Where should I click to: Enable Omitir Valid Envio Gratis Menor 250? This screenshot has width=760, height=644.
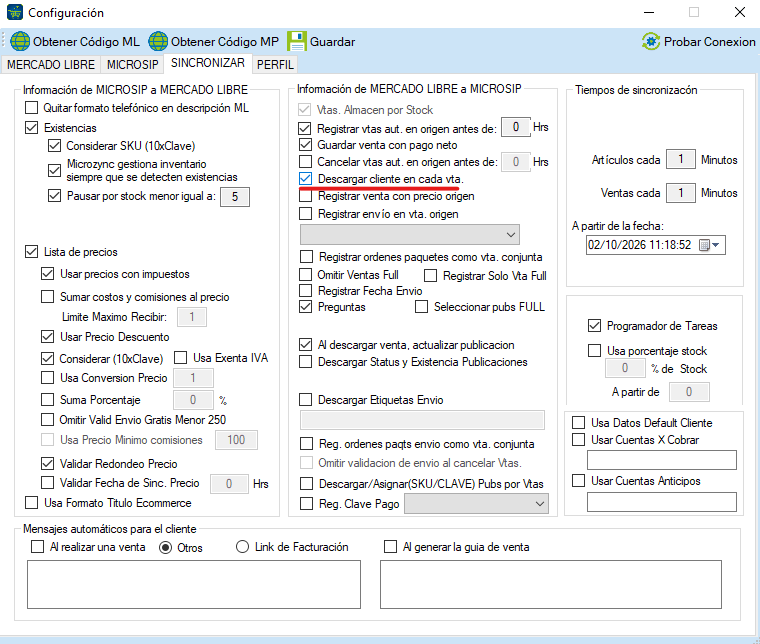pos(48,419)
